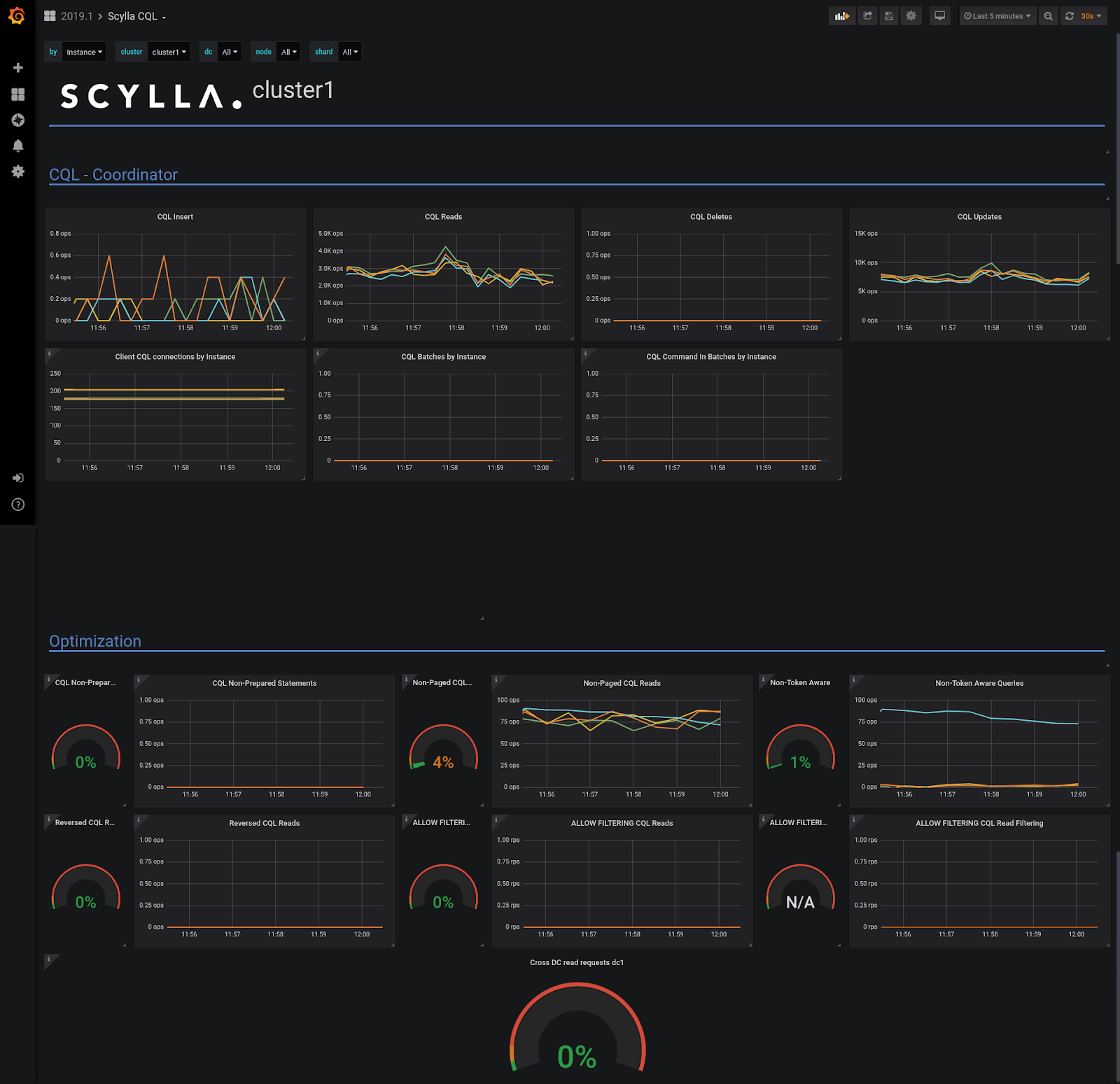Click the Sign in arrow icon in sidebar

18,478
